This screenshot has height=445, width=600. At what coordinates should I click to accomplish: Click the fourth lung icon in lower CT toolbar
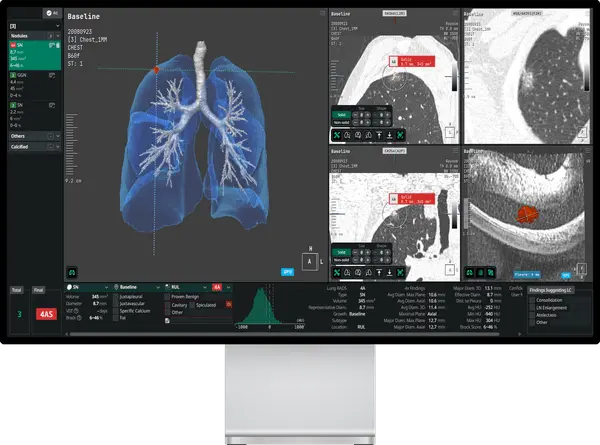(x=368, y=272)
